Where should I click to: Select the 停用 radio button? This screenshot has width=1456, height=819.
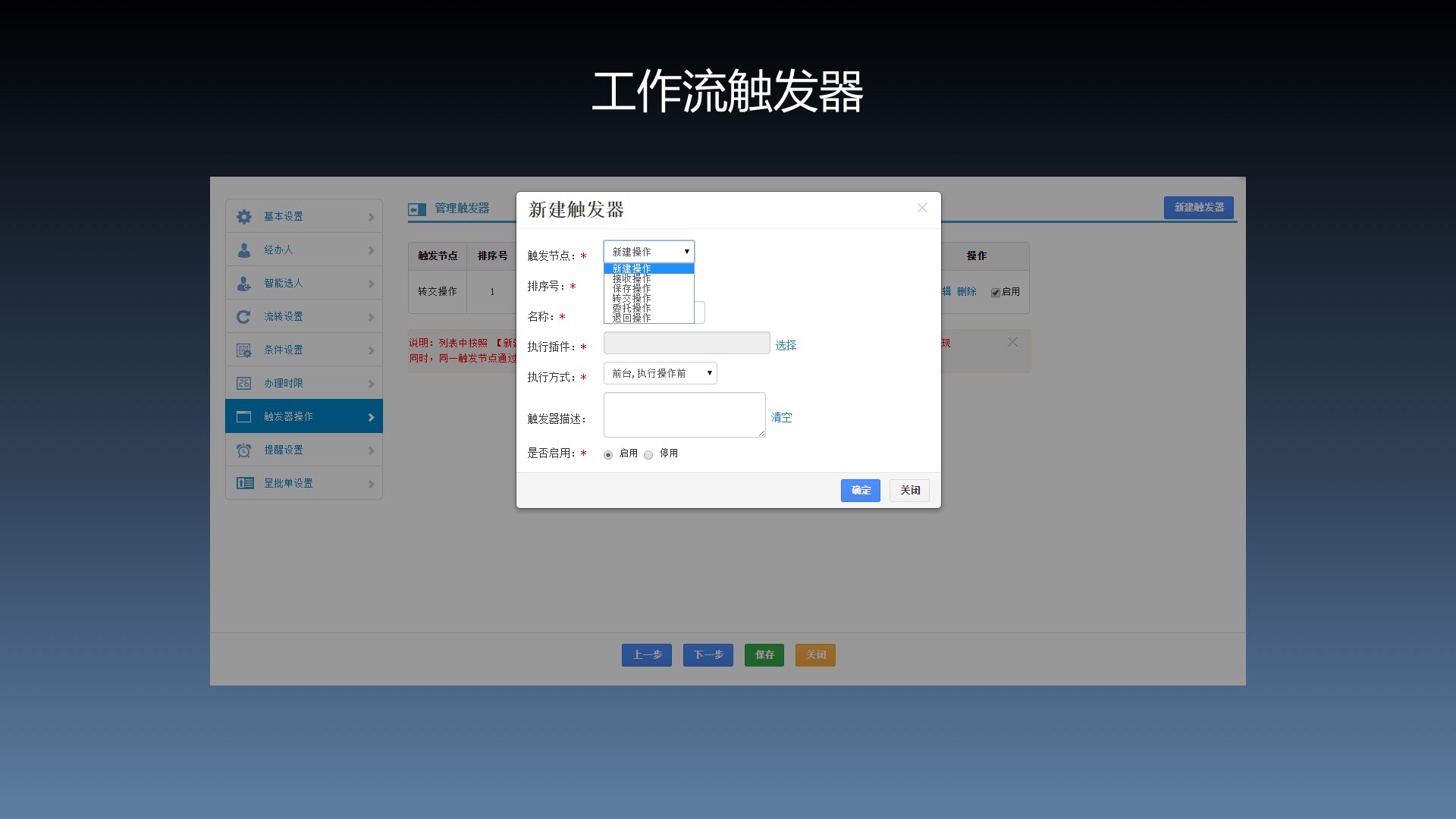coord(648,455)
